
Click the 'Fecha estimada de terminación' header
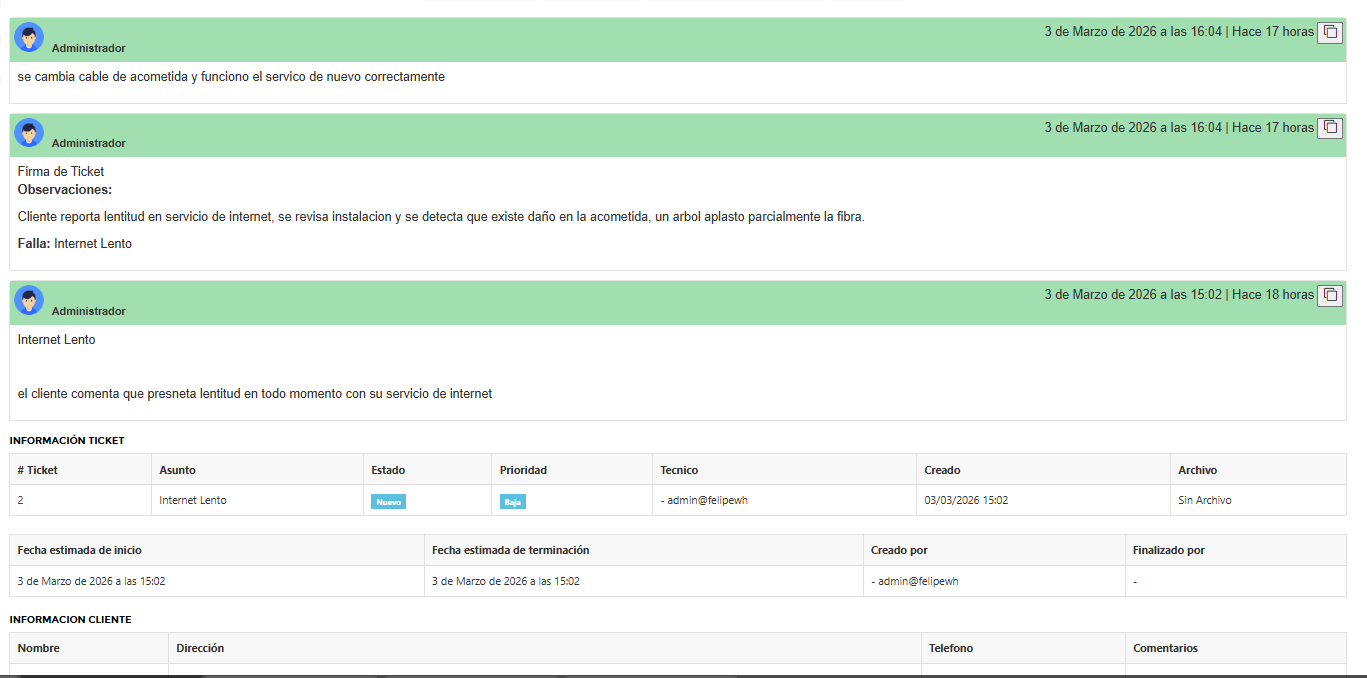click(510, 550)
